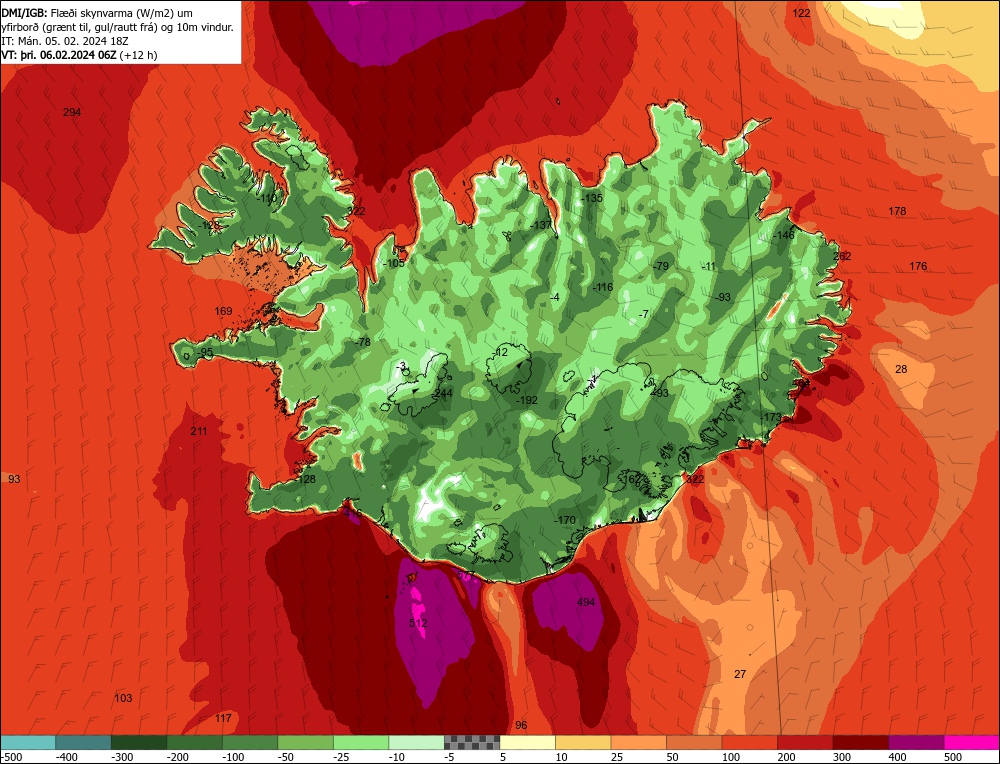Select the map value -79 in the northeast

point(661,266)
